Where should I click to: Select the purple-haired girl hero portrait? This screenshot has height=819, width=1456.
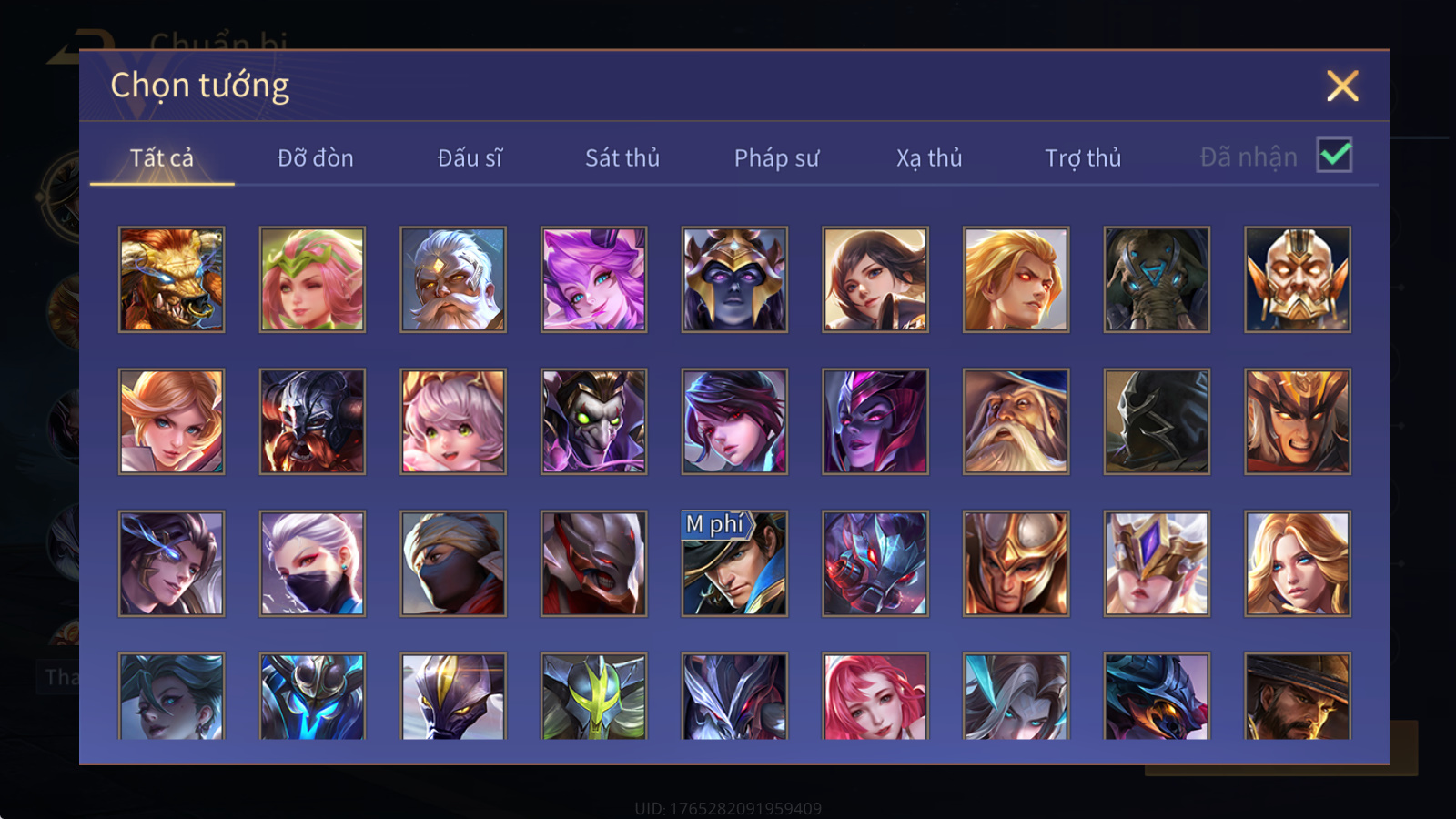(593, 279)
